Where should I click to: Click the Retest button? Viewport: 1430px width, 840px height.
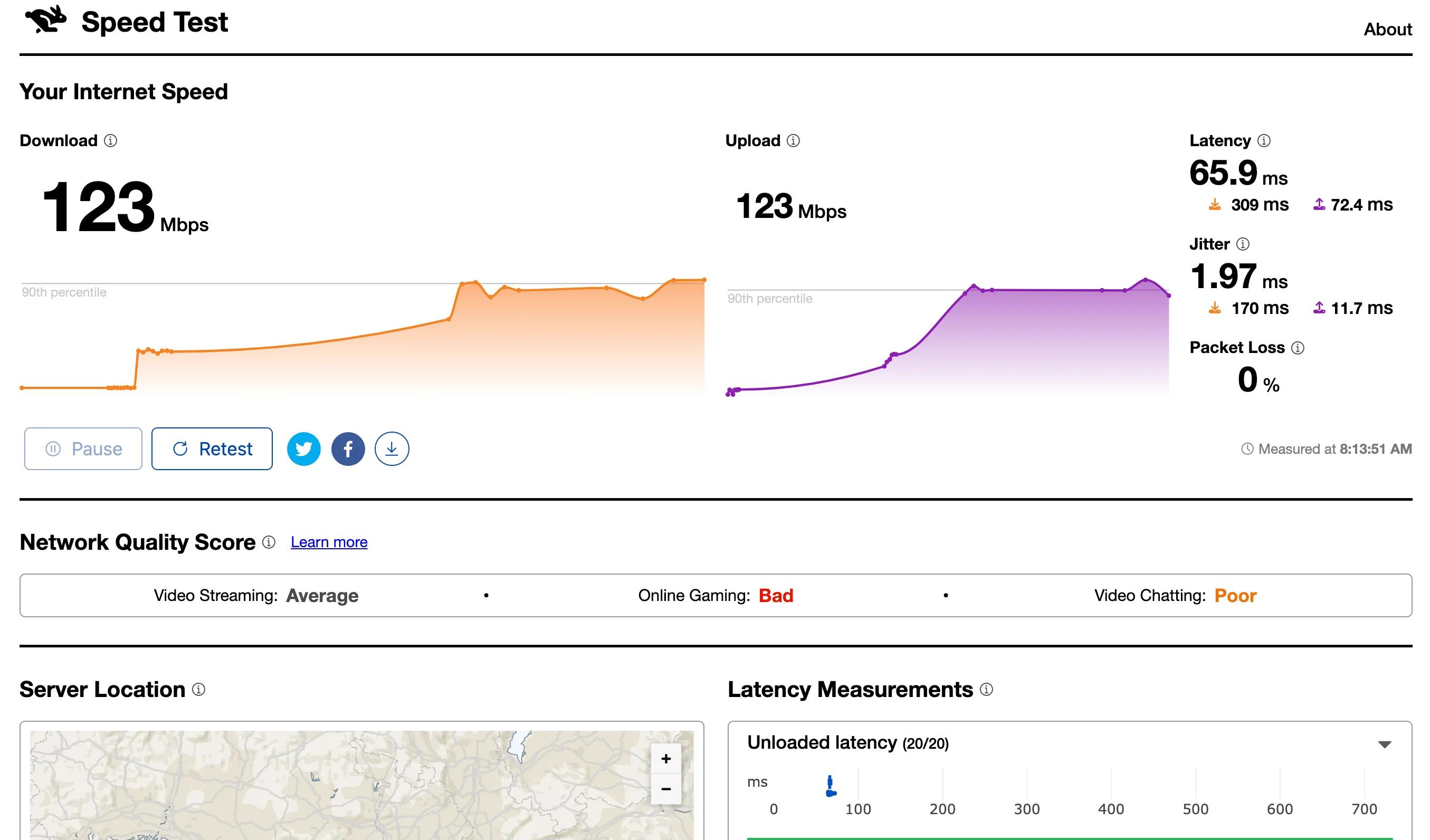[212, 449]
